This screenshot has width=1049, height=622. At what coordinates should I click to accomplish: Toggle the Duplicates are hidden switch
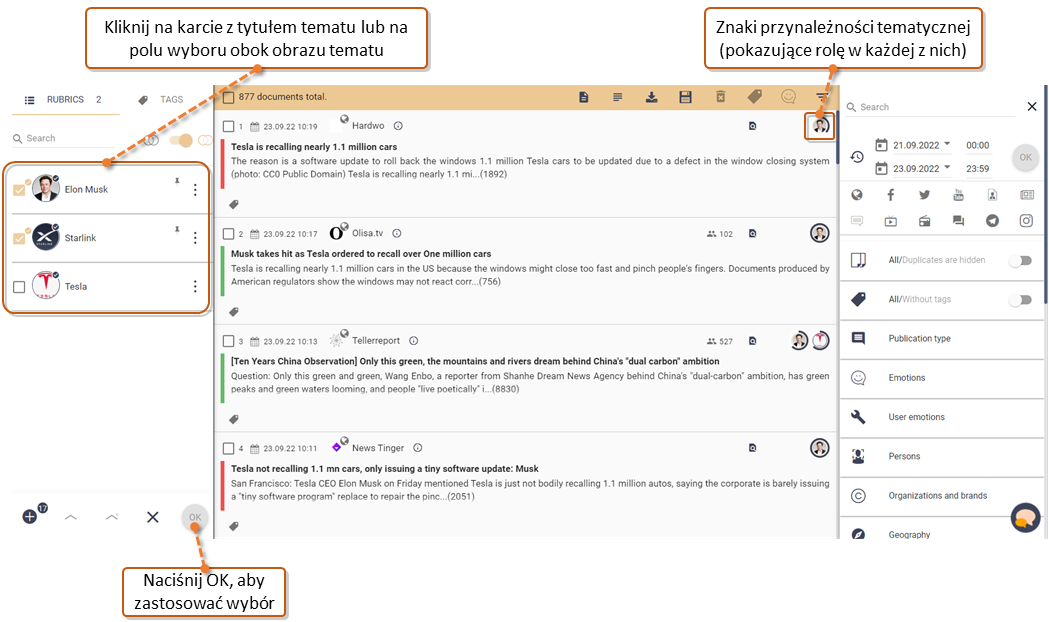coord(1021,260)
